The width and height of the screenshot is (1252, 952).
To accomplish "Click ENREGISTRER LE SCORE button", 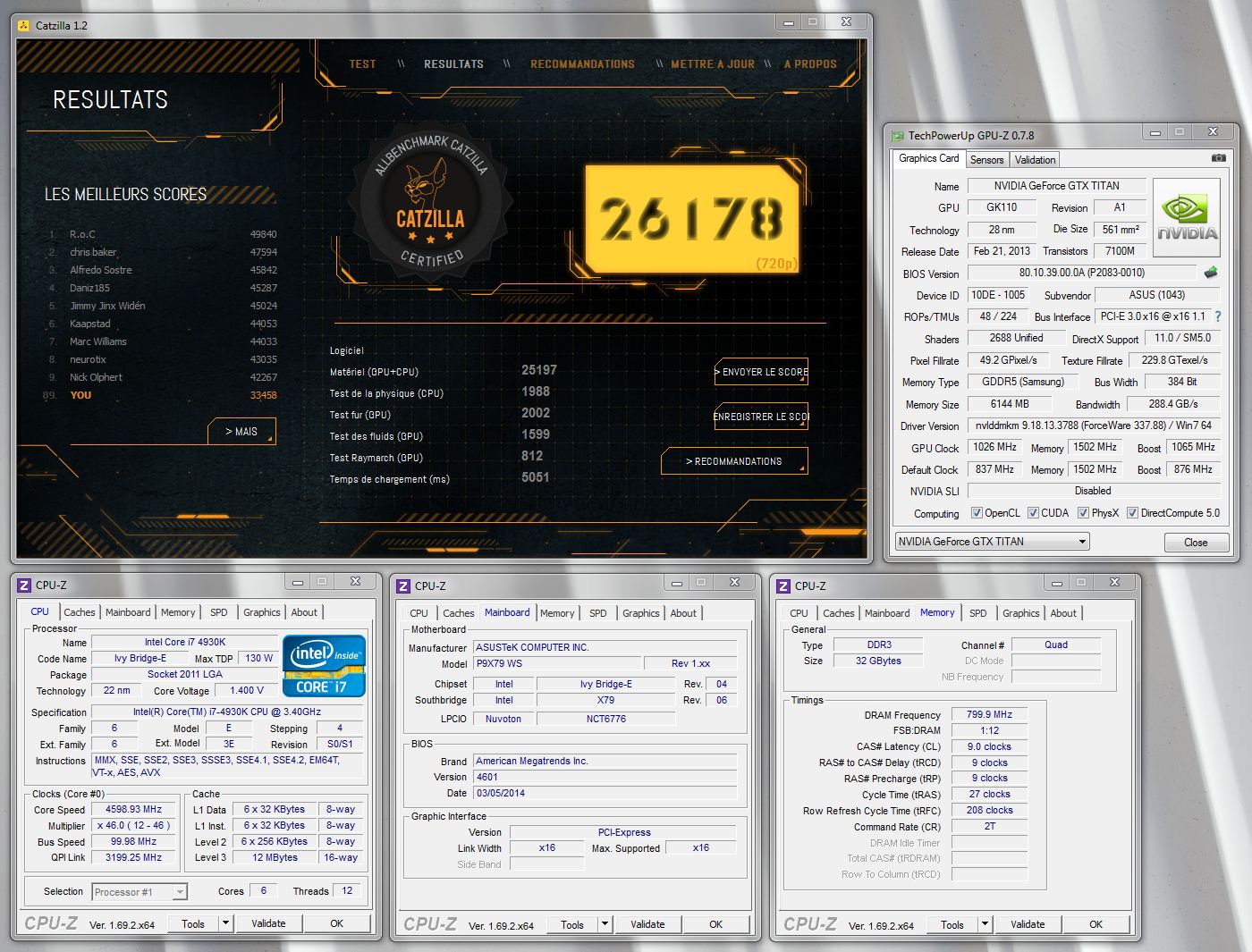I will pyautogui.click(x=761, y=417).
